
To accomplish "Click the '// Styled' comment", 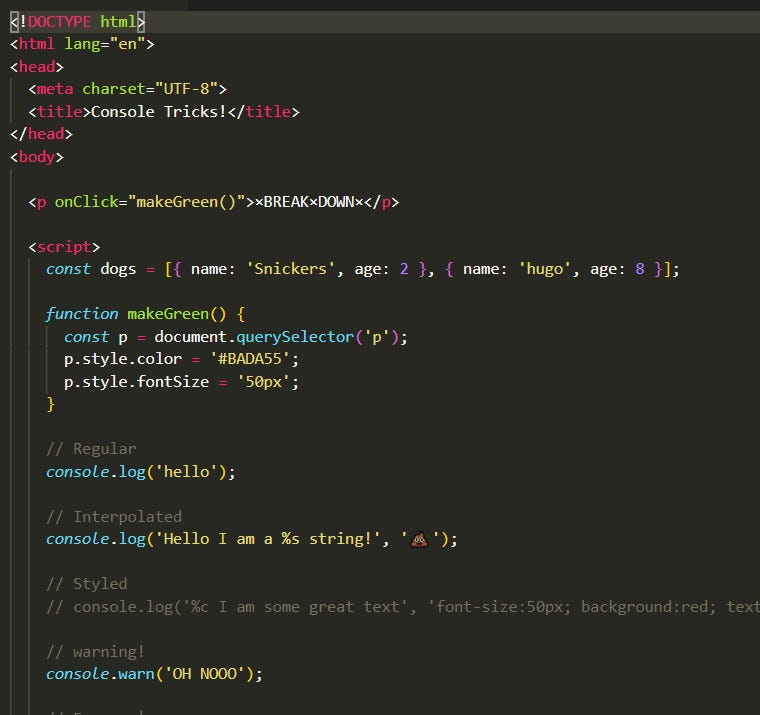I will point(87,584).
